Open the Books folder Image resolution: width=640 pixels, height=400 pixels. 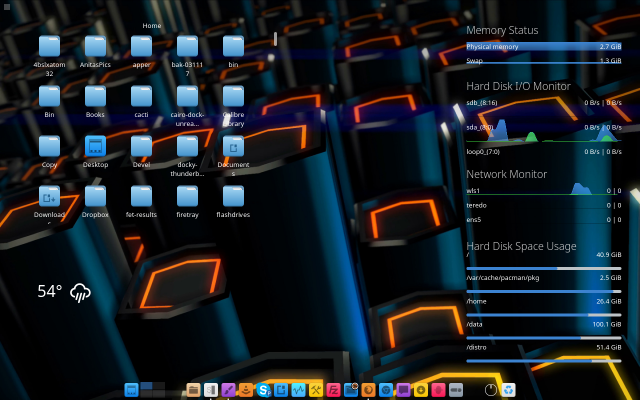95,97
